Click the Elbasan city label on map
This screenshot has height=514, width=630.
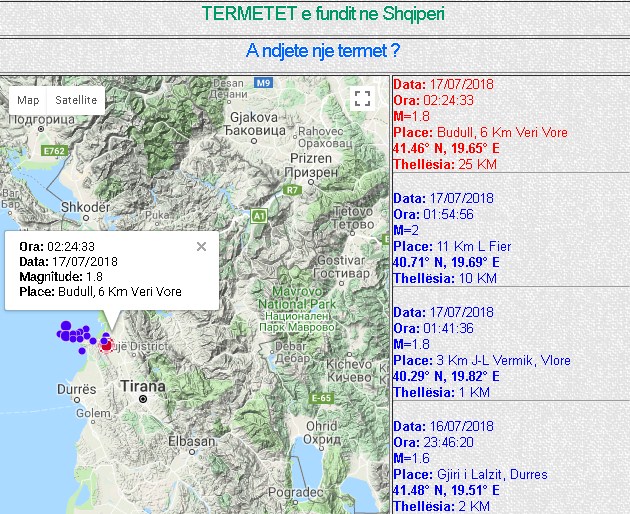(191, 441)
